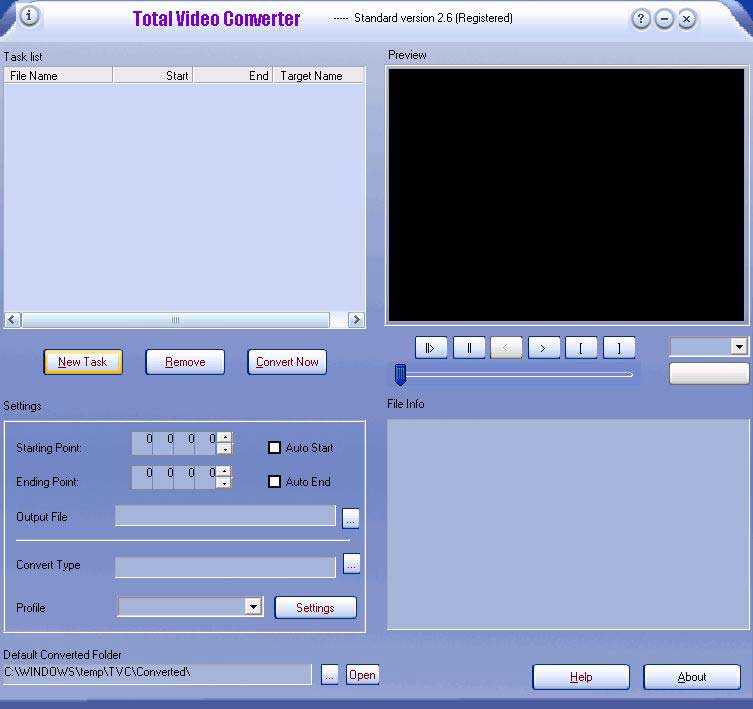
Task: Click the End column header
Action: click(x=233, y=75)
